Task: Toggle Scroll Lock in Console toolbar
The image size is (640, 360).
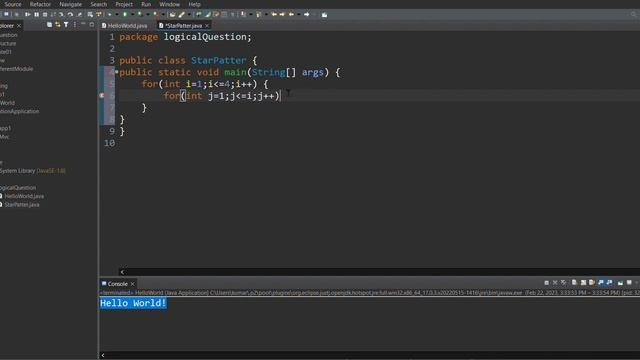Action: pos(583,282)
